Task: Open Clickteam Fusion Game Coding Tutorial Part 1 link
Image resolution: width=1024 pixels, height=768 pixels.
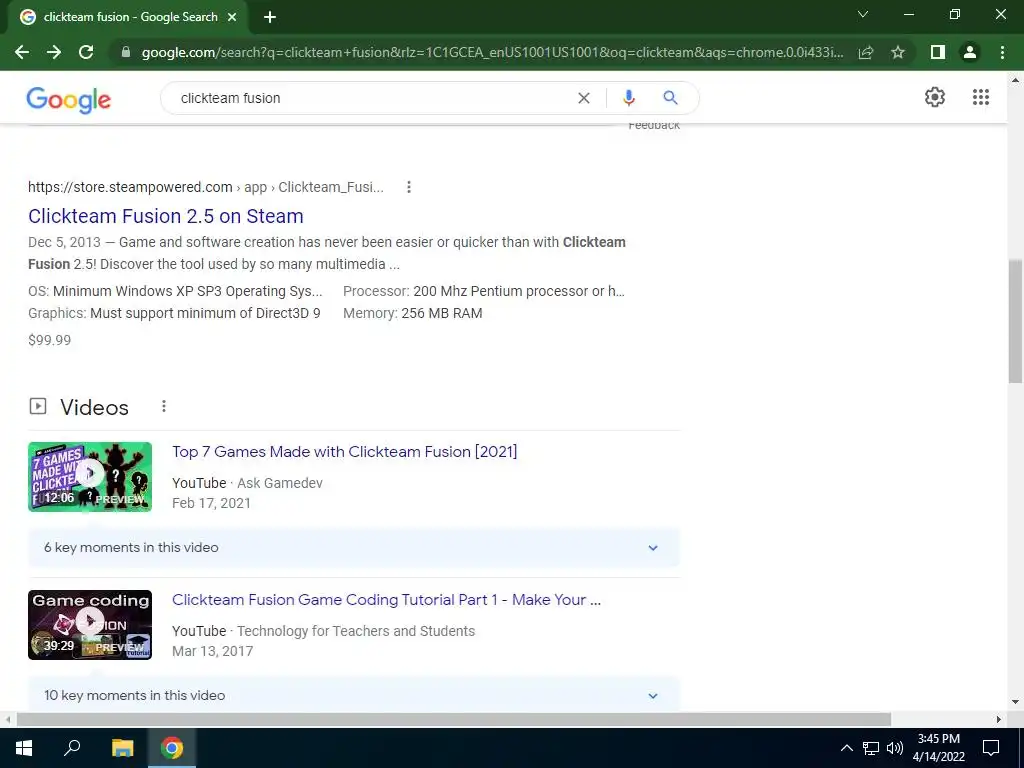Action: tap(387, 600)
